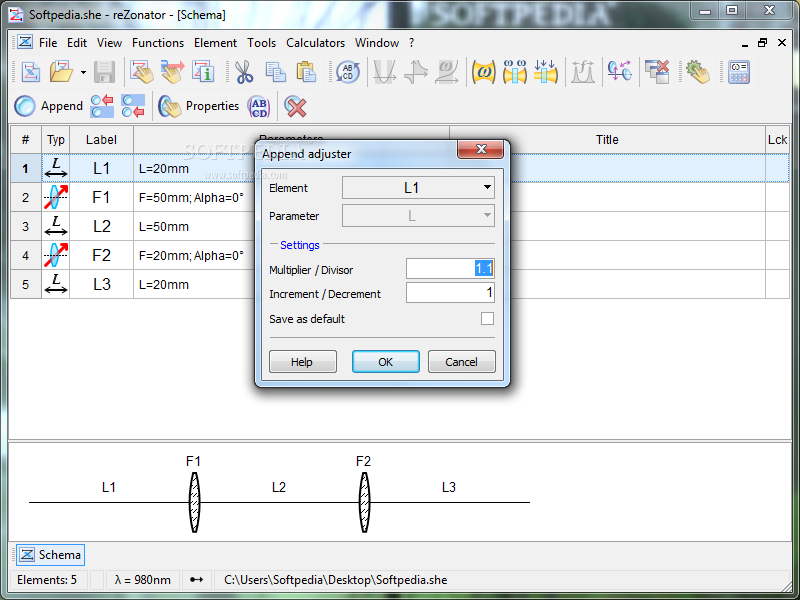Click Elements: 5 in status bar
Viewport: 800px width, 600px height.
(x=47, y=580)
